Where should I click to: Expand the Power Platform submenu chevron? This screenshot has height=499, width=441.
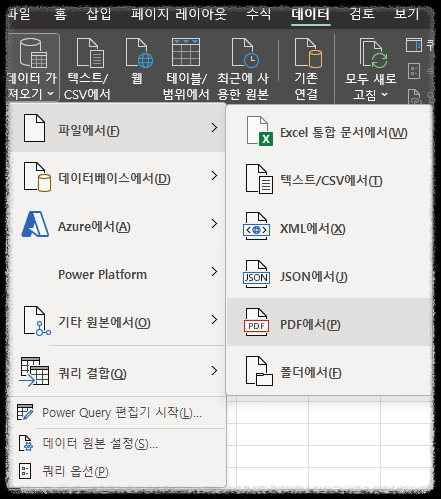[214, 272]
